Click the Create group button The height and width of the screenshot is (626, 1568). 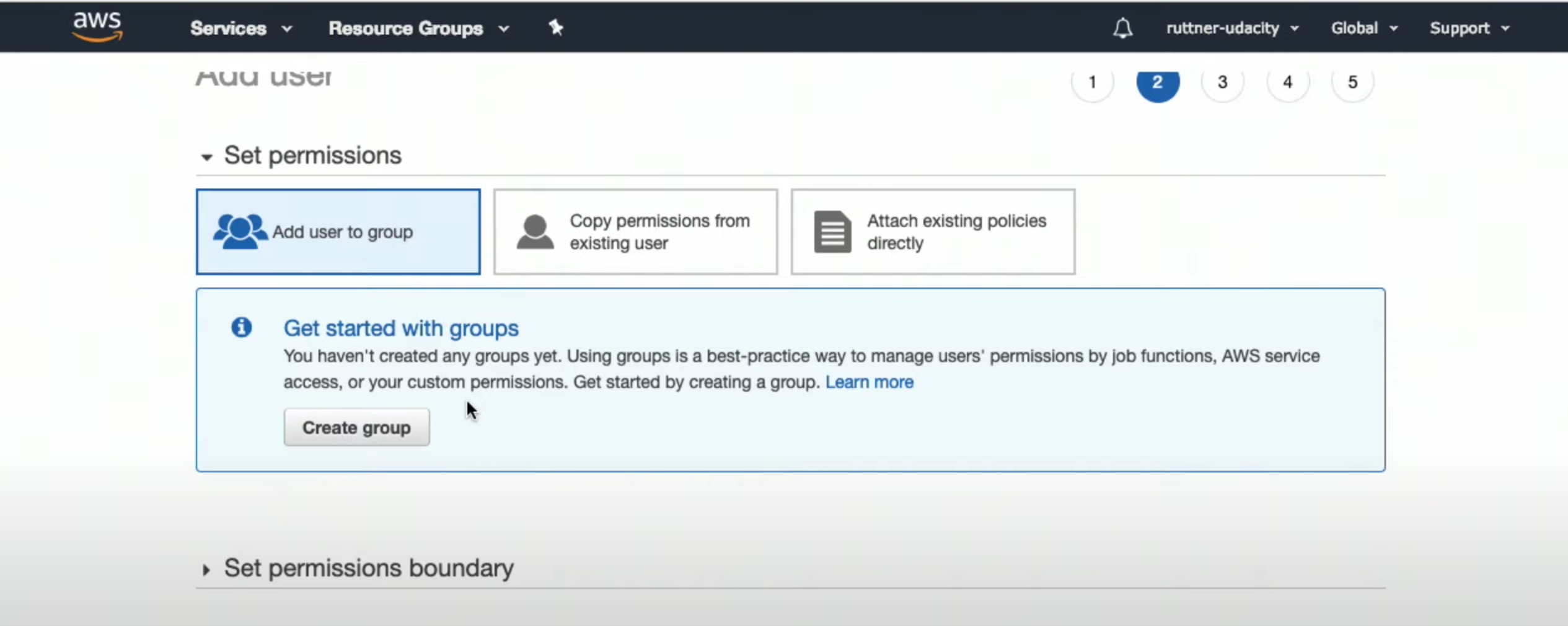(356, 427)
